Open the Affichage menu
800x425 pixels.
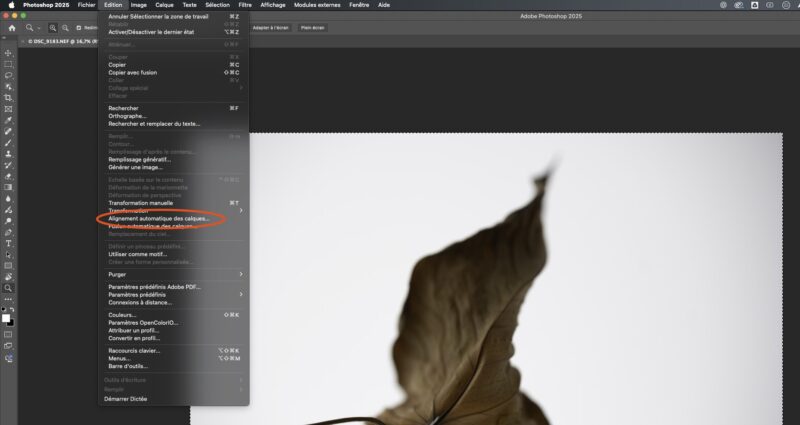pyautogui.click(x=273, y=5)
